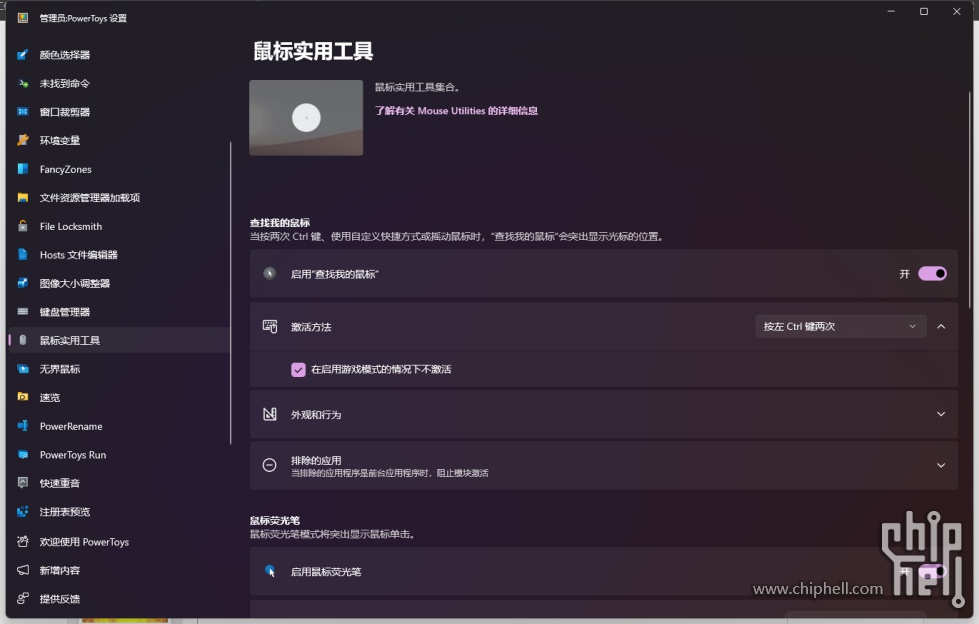Click the PowerToys Run sidebar label
Screen dimensions: 979x624
(x=73, y=455)
